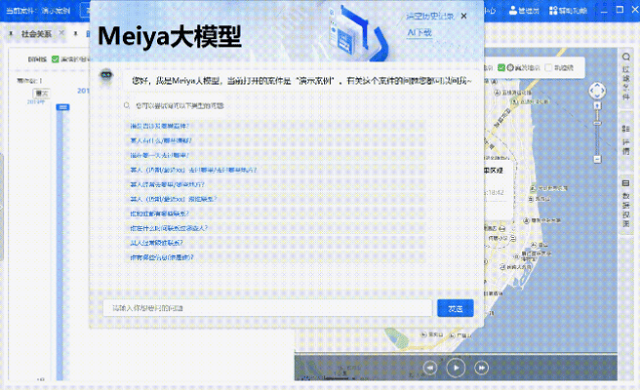Toggle the green checkbox above the timeline

pos(56,59)
